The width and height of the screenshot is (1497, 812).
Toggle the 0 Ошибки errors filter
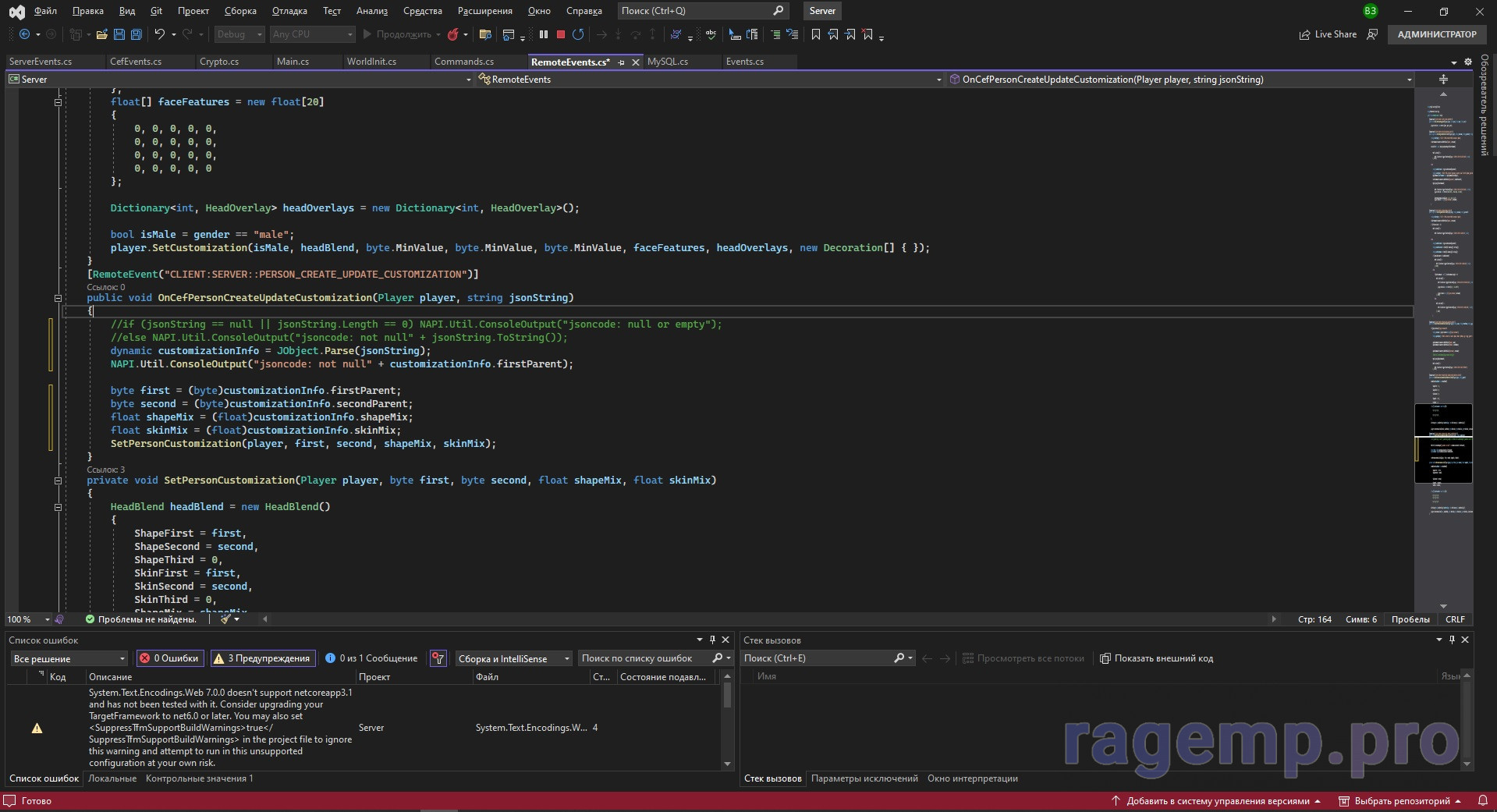coord(169,658)
